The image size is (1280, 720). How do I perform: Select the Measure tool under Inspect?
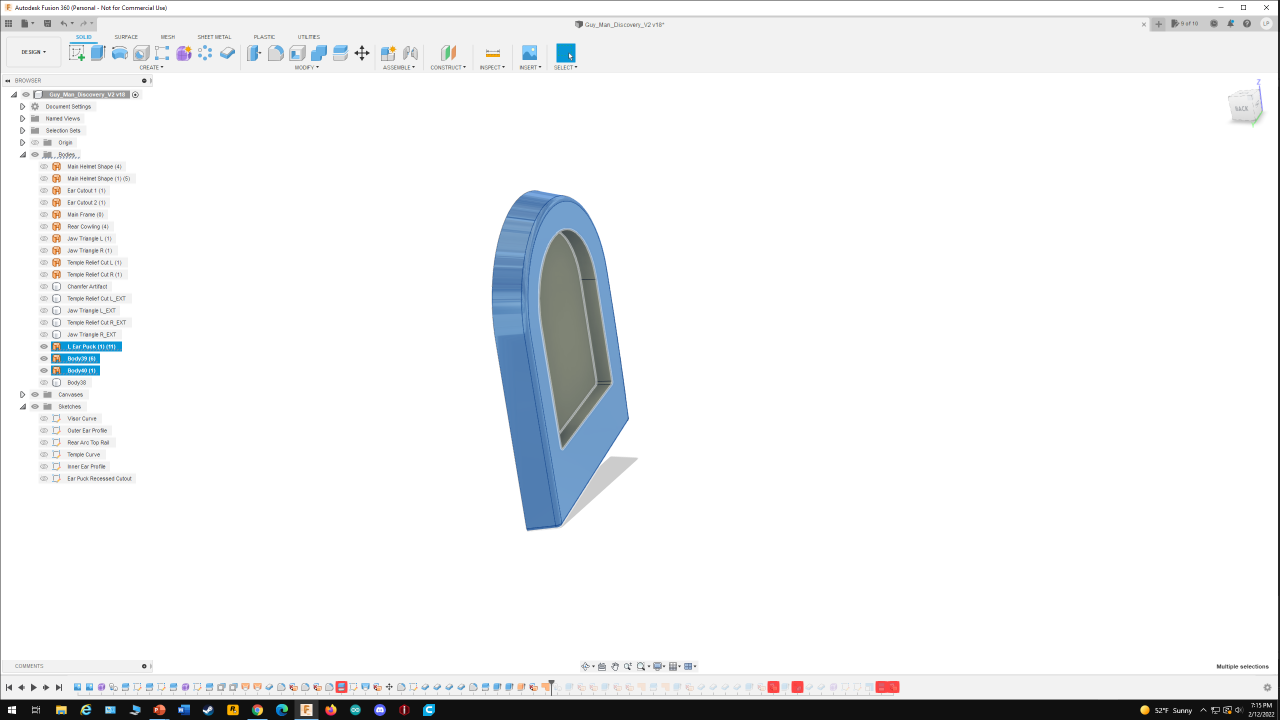pyautogui.click(x=490, y=51)
